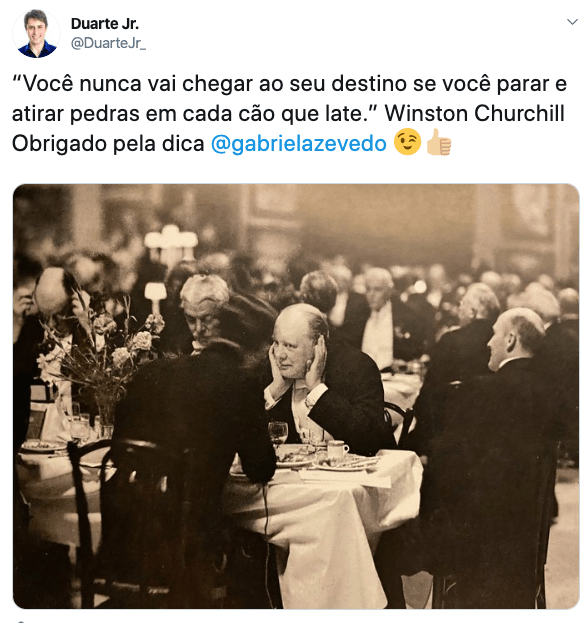
Task: Open the tweet options chevron menu
Action: pos(571,22)
